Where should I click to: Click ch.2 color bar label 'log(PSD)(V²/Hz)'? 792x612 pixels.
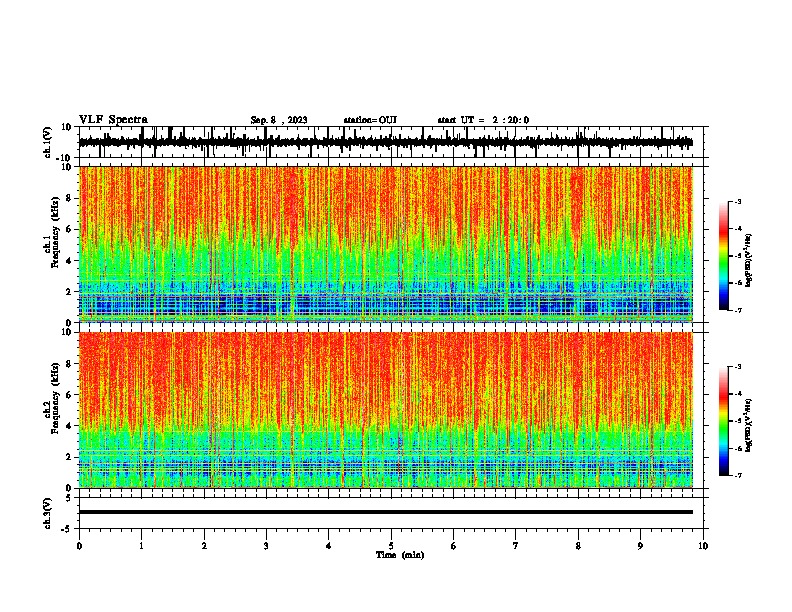tap(749, 425)
